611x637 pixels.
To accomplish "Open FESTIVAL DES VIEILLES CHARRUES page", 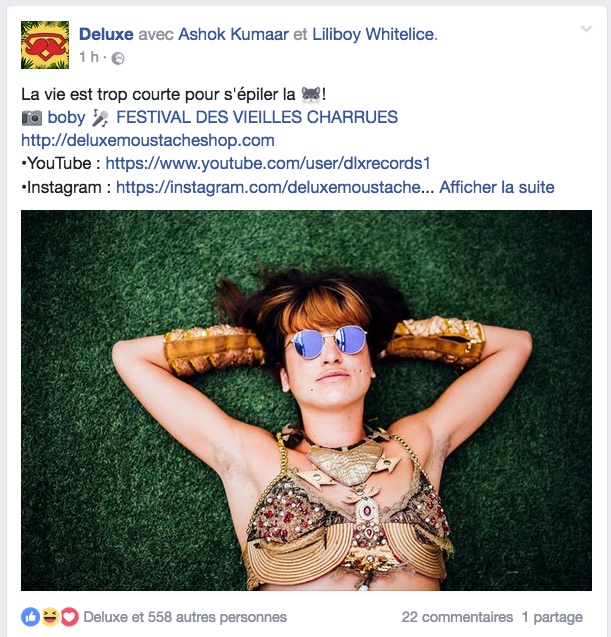I will click(x=257, y=117).
